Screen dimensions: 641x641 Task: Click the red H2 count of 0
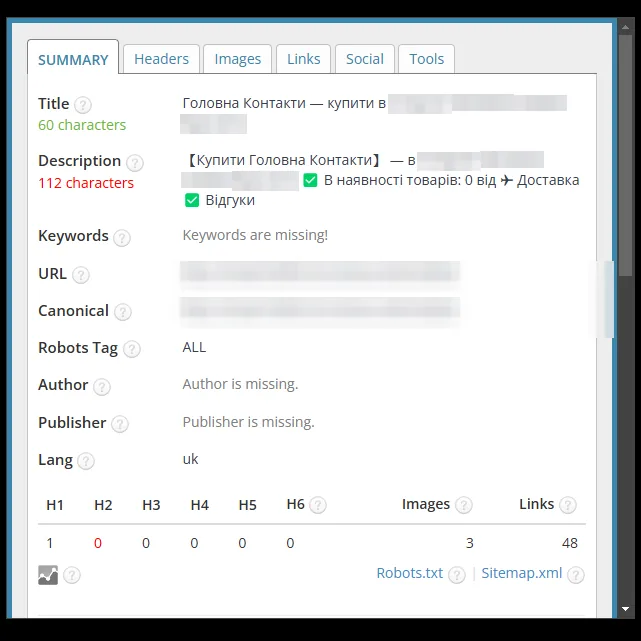pyautogui.click(x=98, y=543)
